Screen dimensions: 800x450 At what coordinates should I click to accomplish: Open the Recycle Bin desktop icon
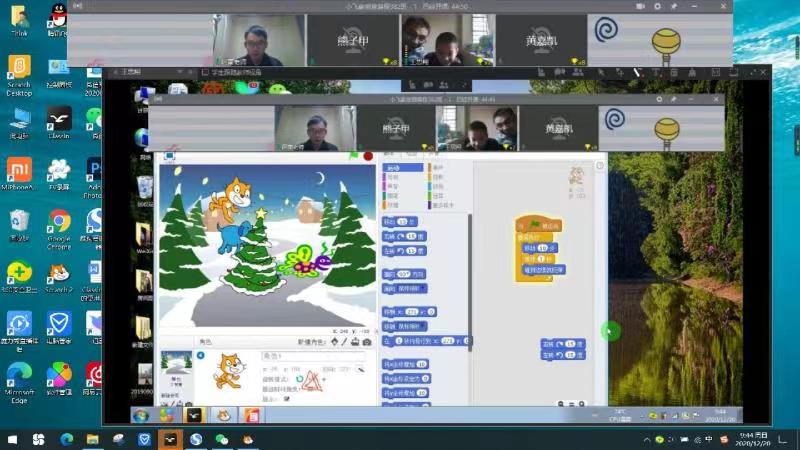(19, 226)
